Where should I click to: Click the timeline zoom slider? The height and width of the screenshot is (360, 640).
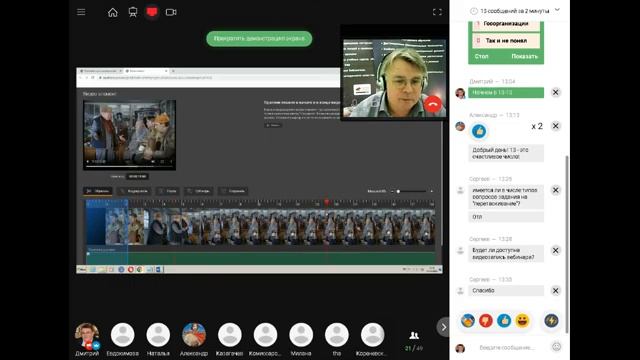tap(412, 191)
